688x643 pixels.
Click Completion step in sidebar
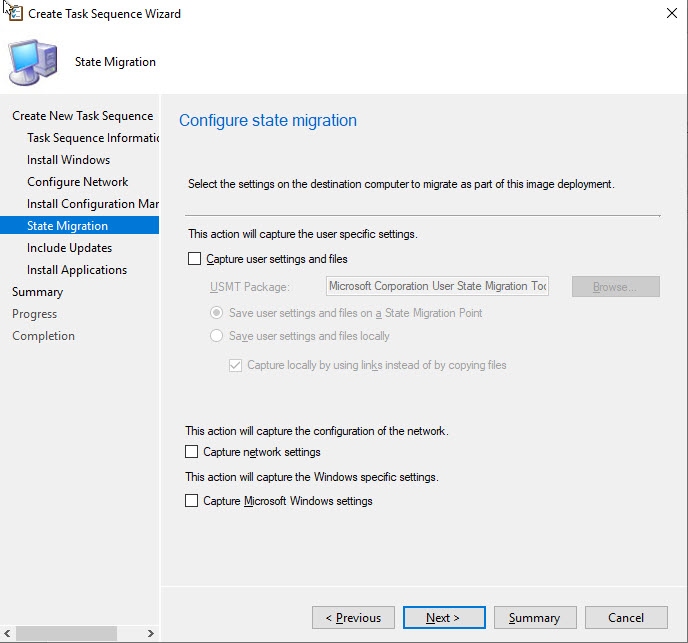(x=43, y=336)
